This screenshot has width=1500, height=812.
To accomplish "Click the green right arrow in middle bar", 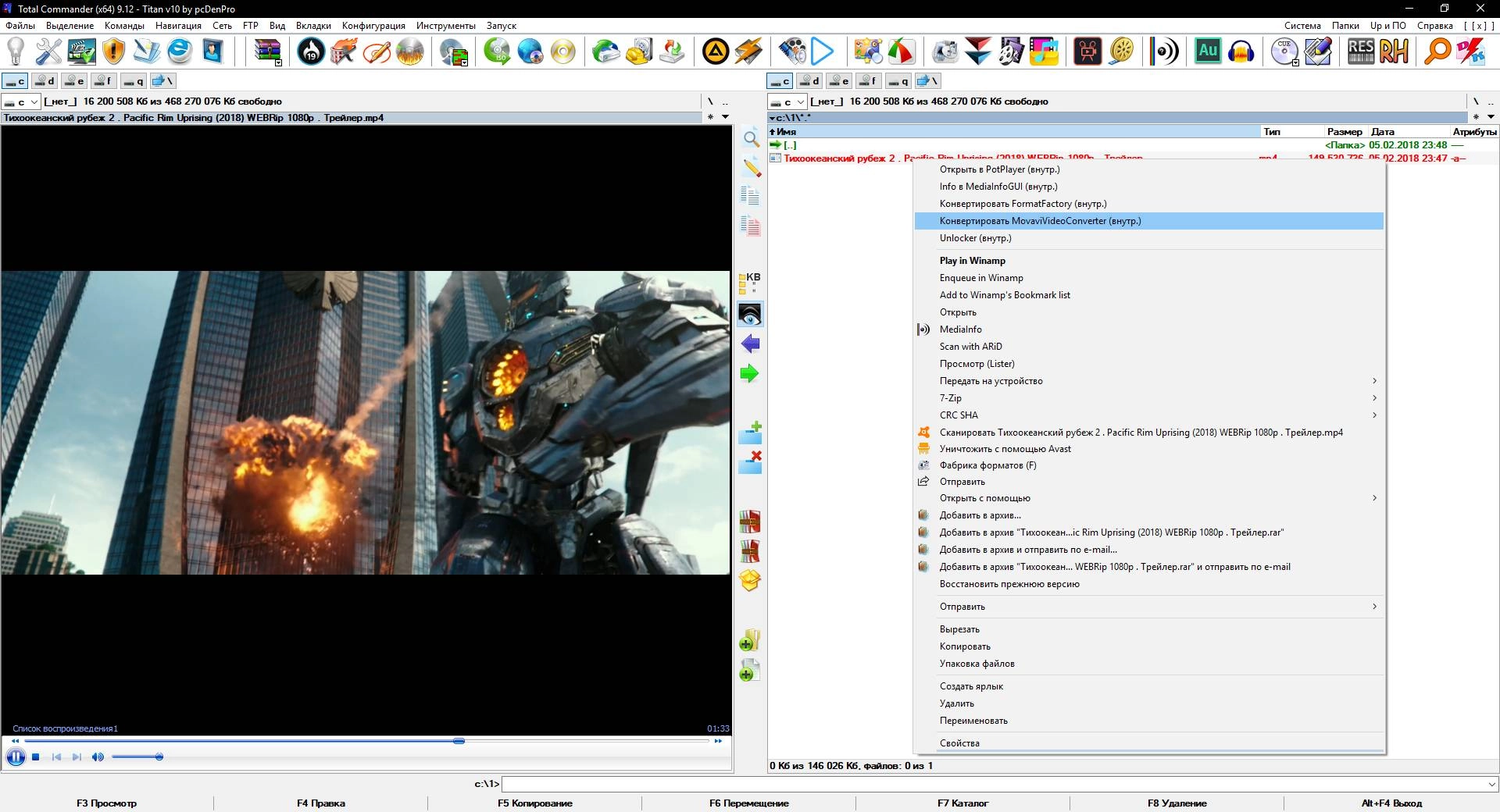I will tap(750, 373).
